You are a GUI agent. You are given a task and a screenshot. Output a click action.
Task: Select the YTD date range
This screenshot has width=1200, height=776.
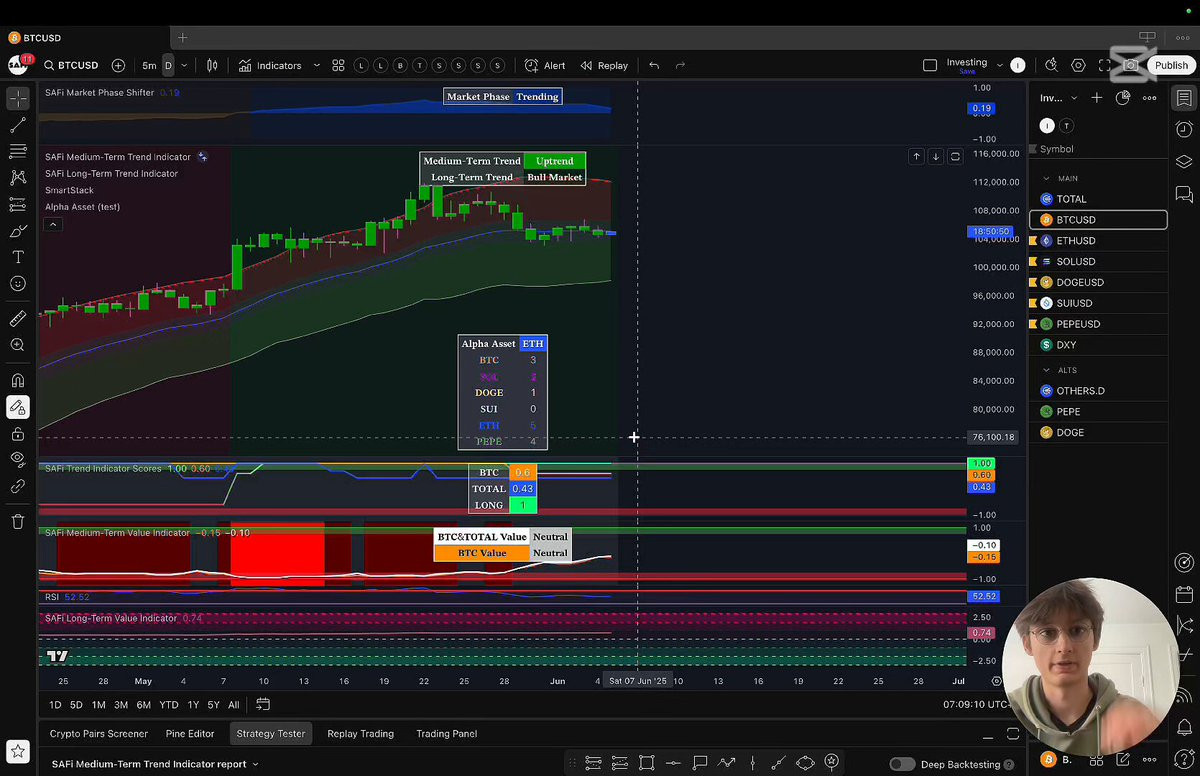coord(169,705)
